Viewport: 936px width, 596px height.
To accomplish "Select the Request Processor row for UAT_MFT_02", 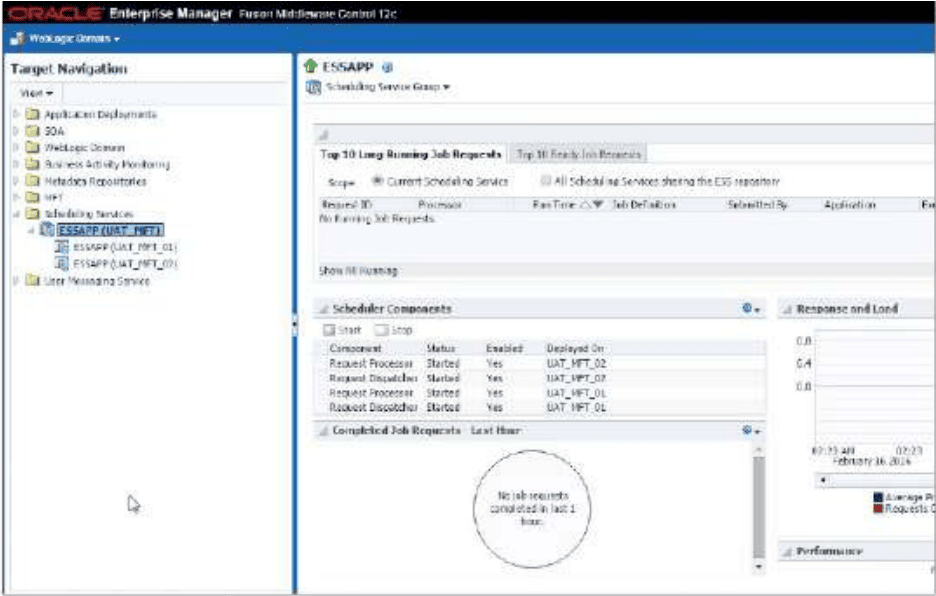I will [x=540, y=364].
